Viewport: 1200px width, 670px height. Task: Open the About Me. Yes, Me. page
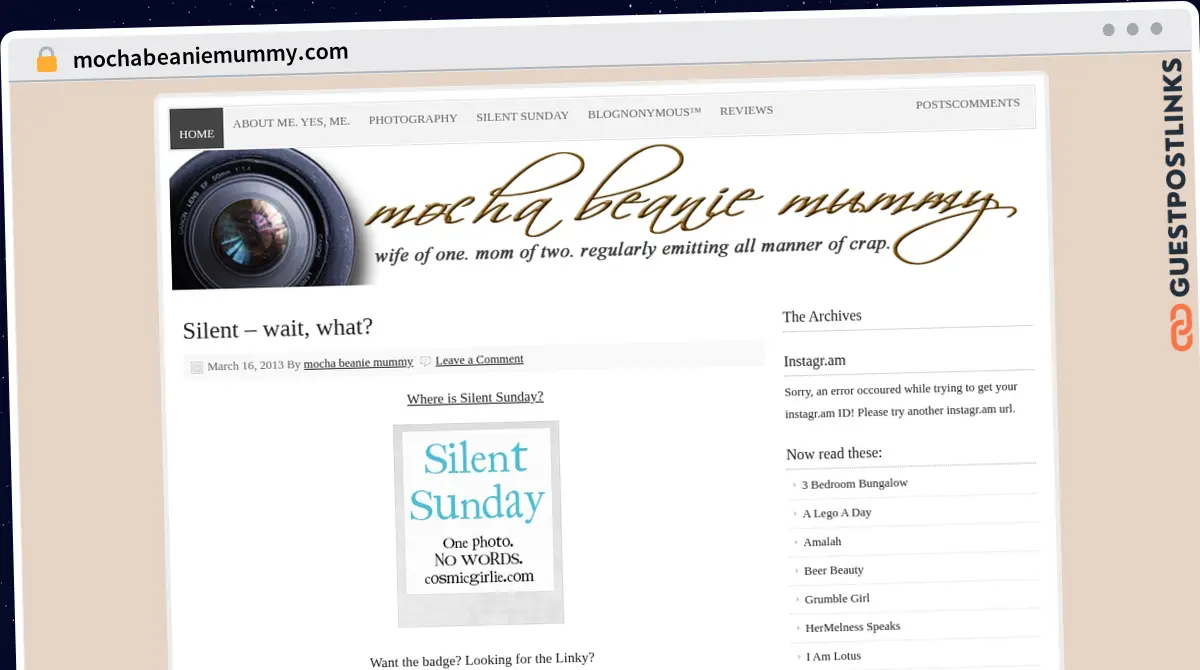pyautogui.click(x=291, y=122)
